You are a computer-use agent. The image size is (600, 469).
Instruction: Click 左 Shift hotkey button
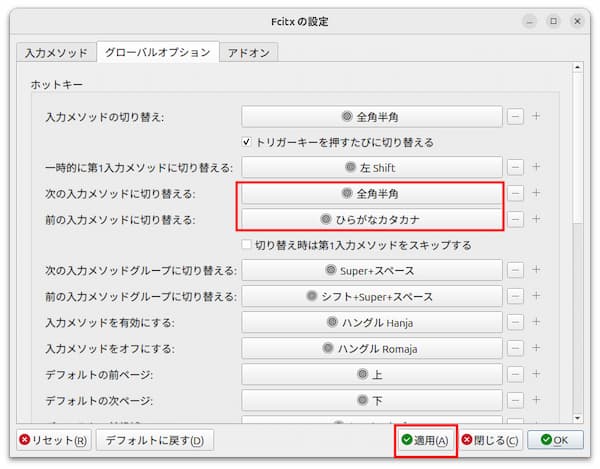[372, 167]
